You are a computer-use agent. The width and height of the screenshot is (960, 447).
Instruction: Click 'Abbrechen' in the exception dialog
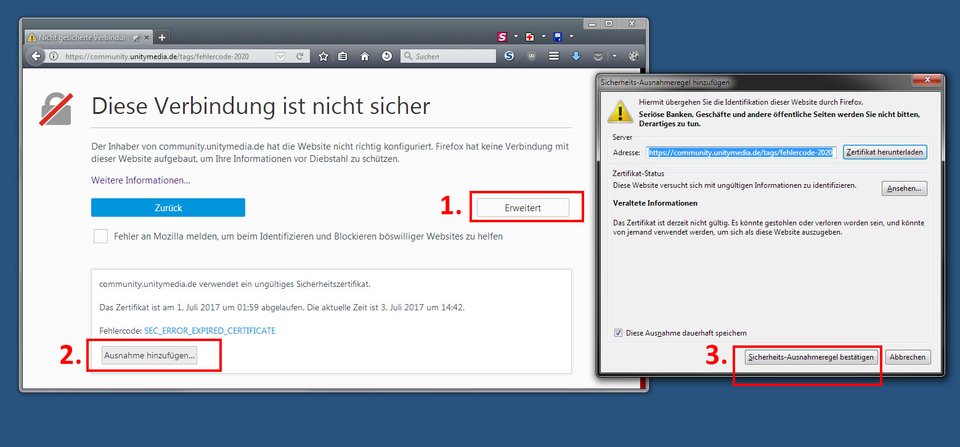(908, 357)
